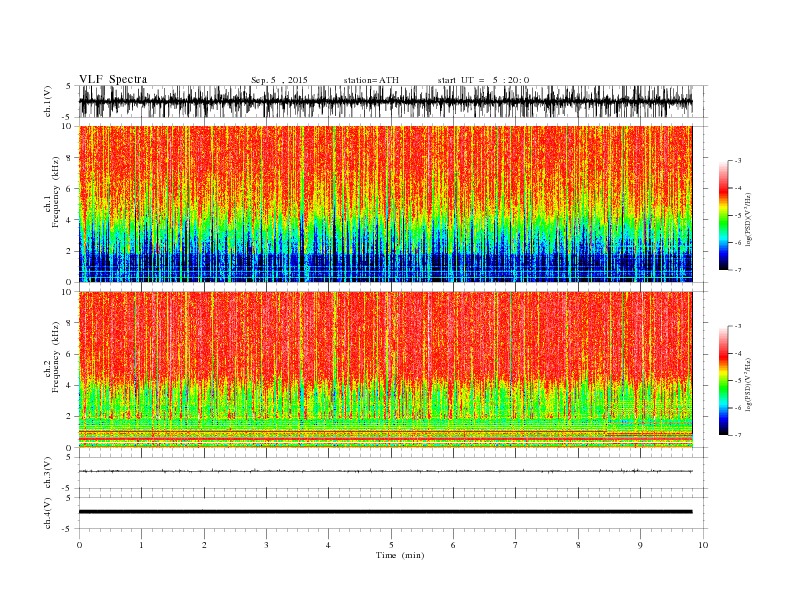Screen dimensions: 792x612
Task: Click the log(PSD) label beside ch.1 colorbar
Action: [749, 219]
